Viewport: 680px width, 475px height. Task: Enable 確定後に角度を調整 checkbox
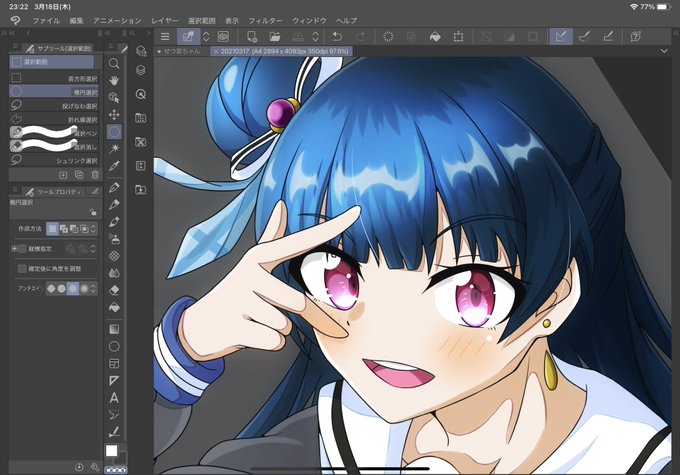pyautogui.click(x=22, y=269)
